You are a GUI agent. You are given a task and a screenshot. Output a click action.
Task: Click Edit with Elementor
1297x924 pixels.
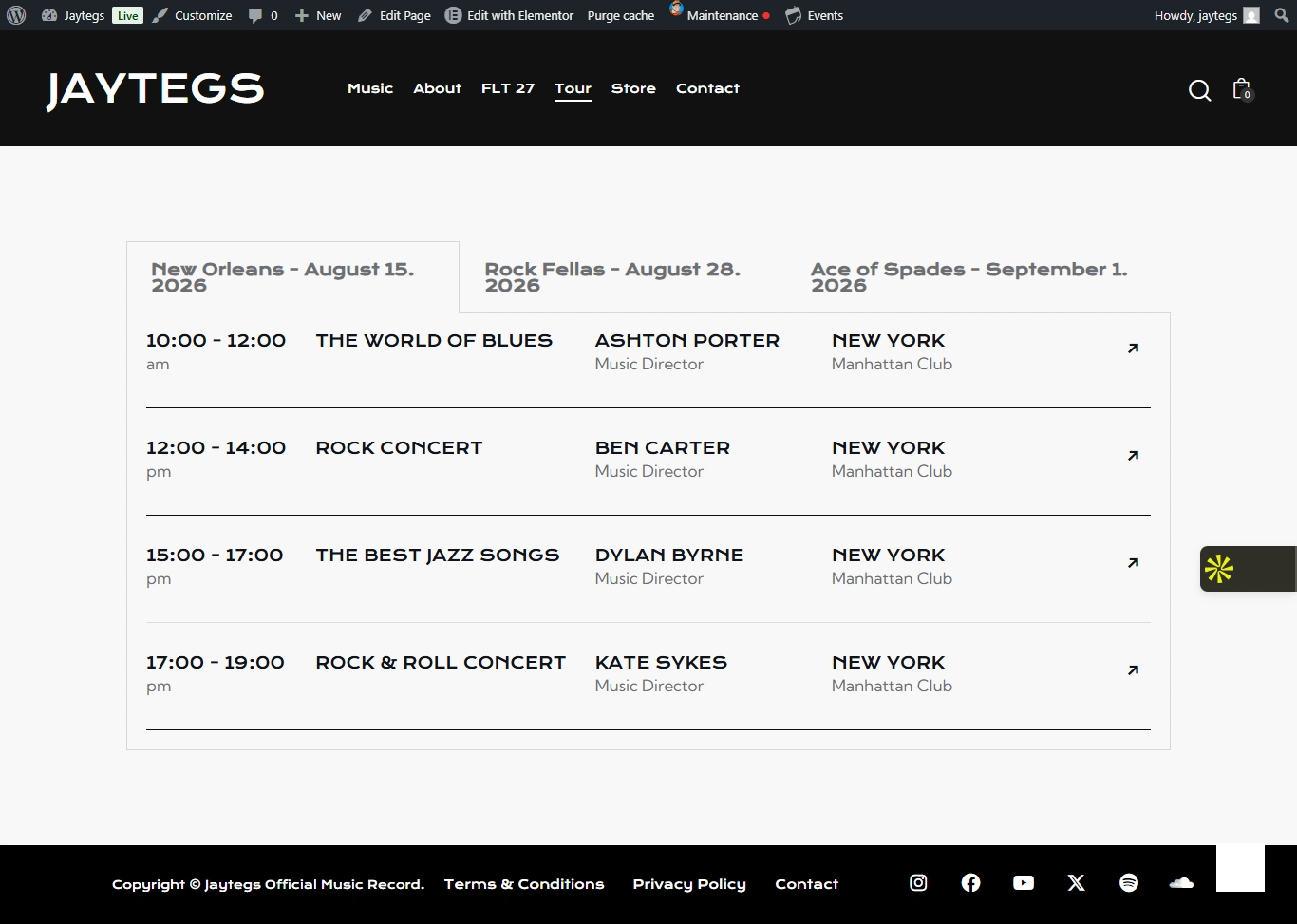[509, 15]
